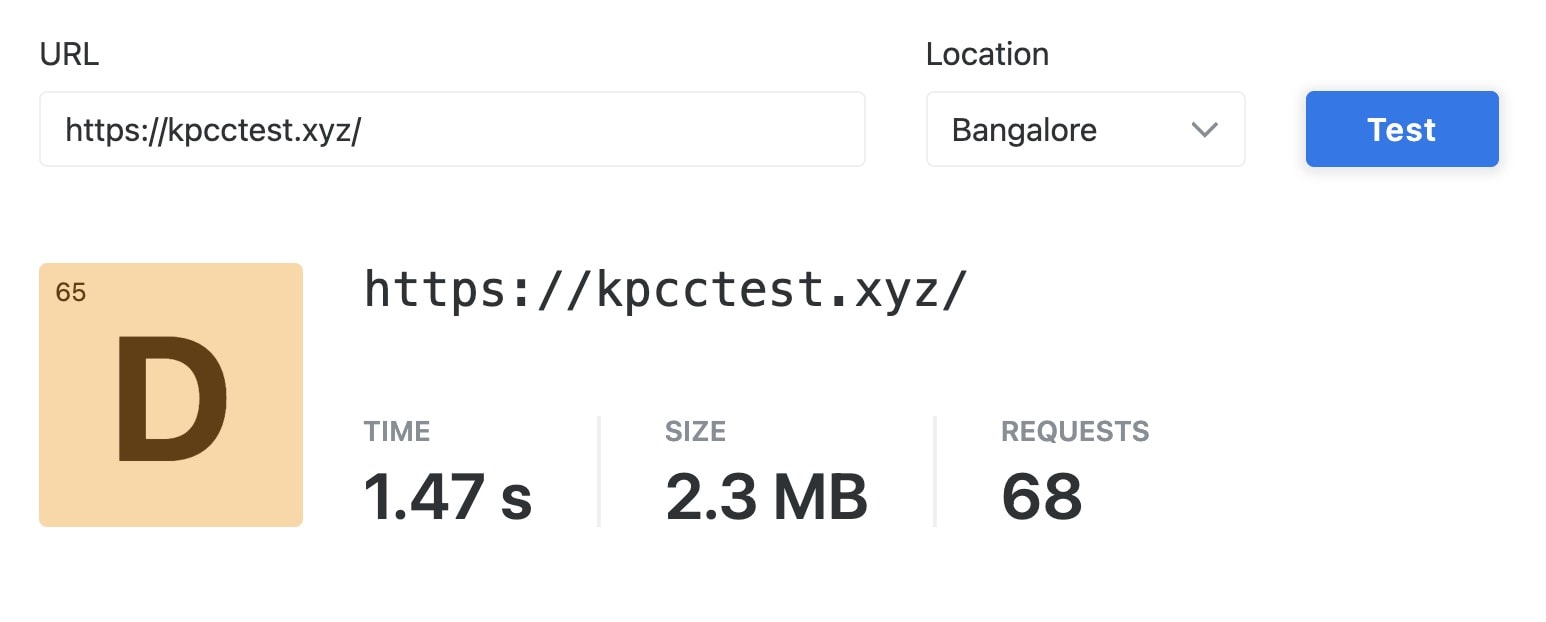This screenshot has width=1546, height=622.
Task: Click the TIME statistic label
Action: coord(397,431)
